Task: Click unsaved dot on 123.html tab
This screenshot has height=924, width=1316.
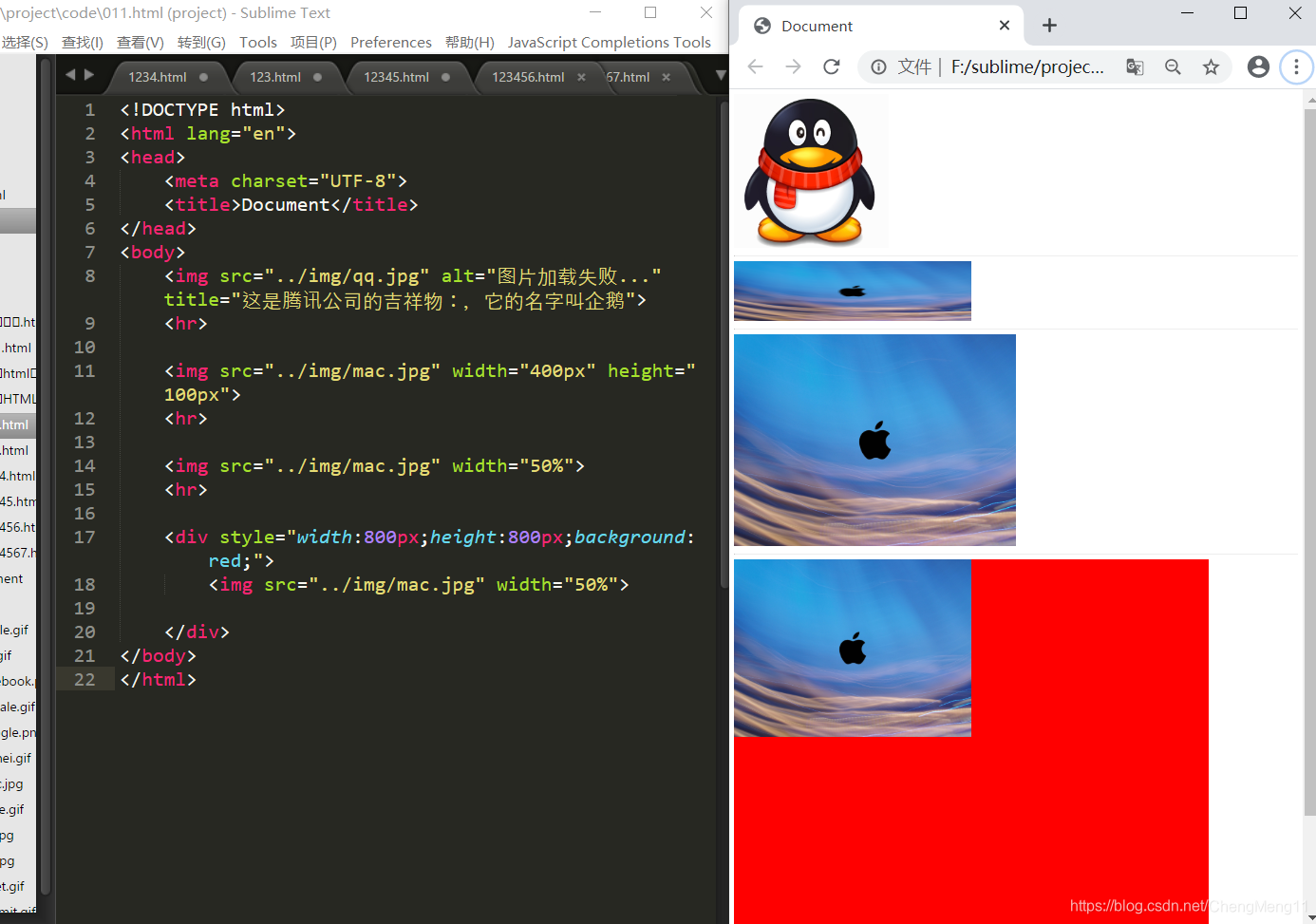Action: 317,77
